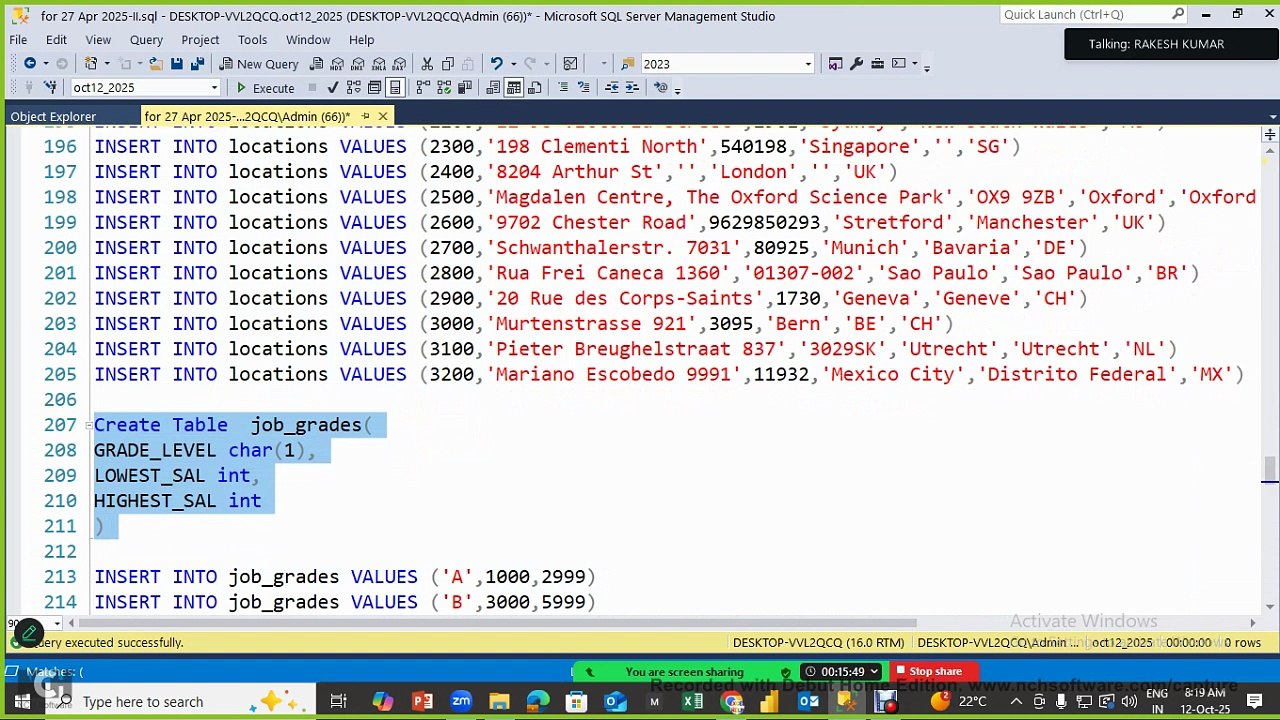Open New Project dropdown arrow
Viewport: 1280px width, 720px height.
coord(107,63)
